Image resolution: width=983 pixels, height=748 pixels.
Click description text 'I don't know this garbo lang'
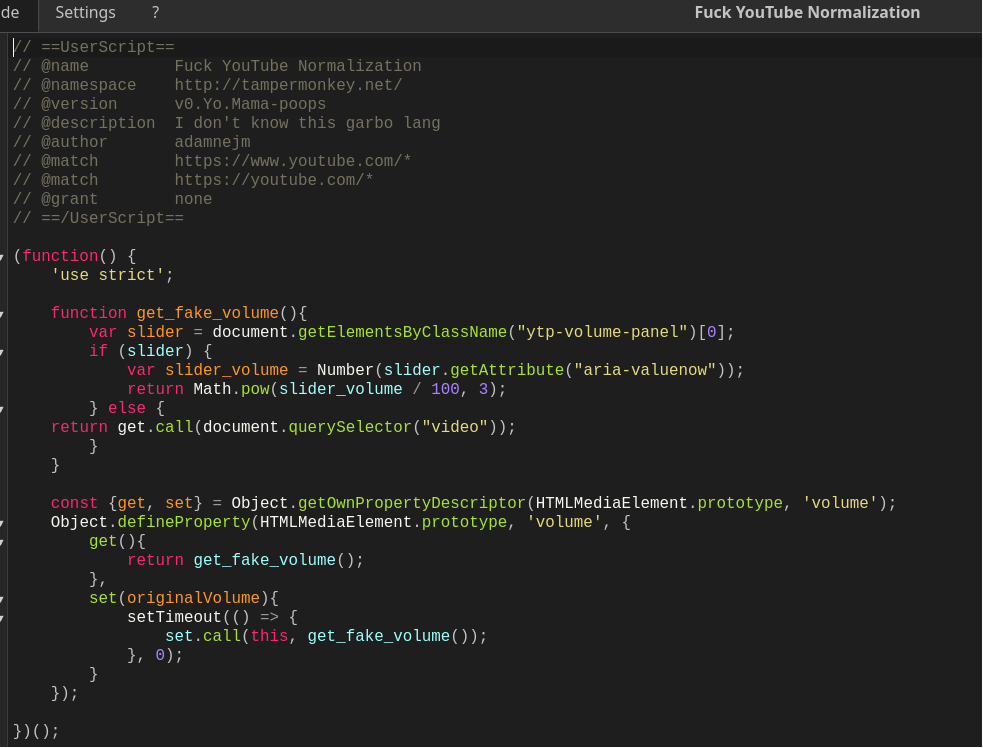(x=307, y=123)
